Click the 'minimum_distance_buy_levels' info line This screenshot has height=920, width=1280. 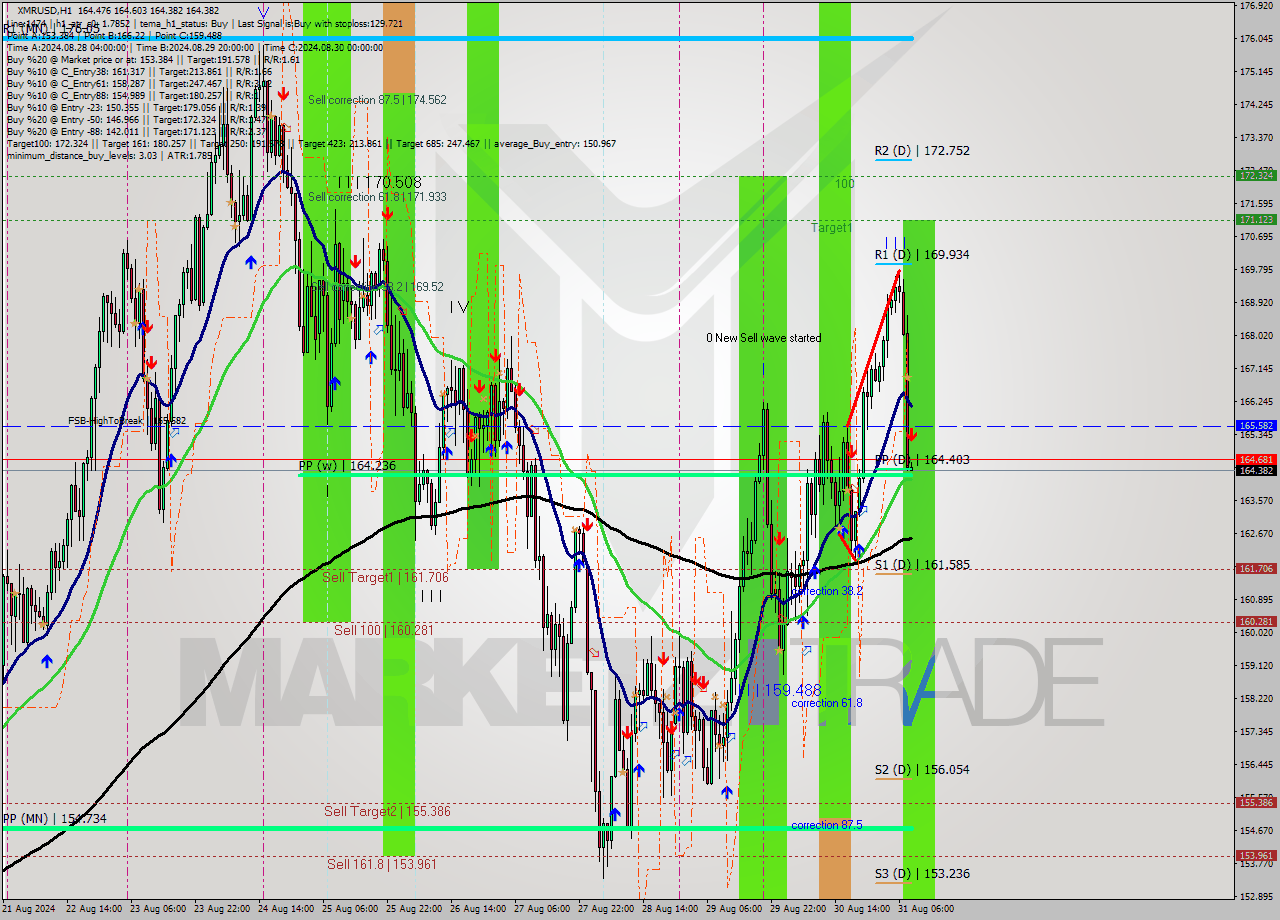(110, 156)
